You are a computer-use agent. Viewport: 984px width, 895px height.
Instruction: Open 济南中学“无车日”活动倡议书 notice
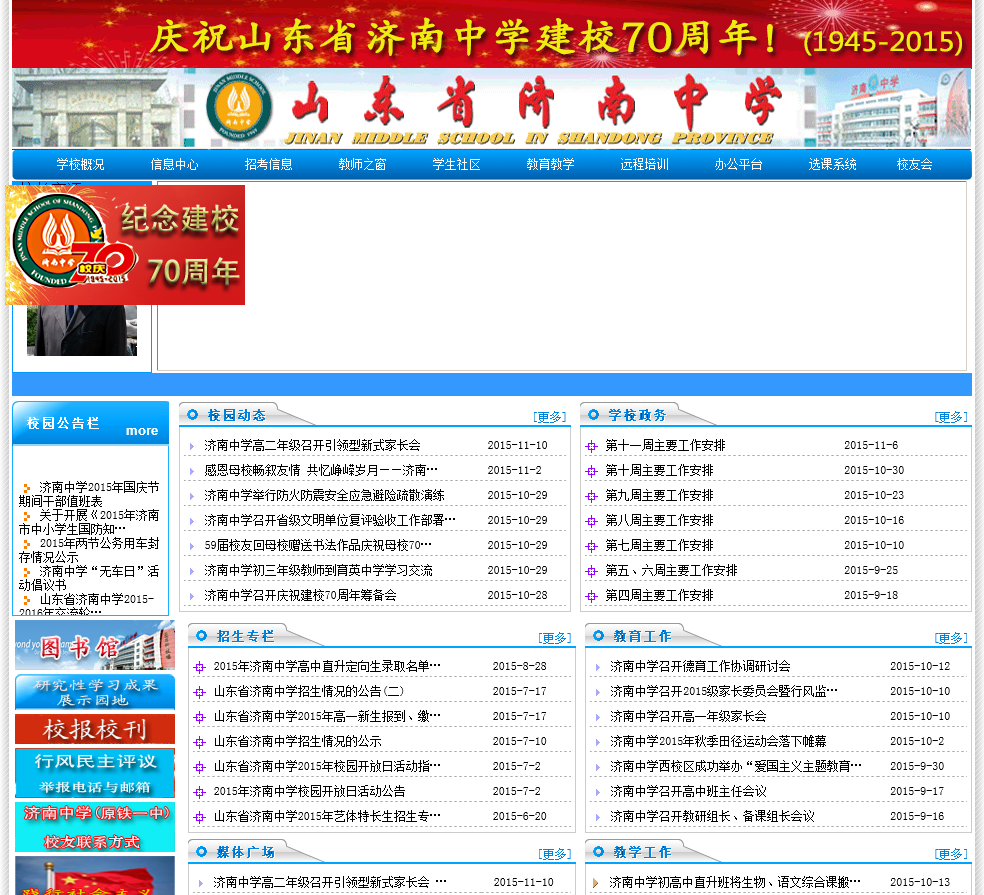[x=89, y=578]
